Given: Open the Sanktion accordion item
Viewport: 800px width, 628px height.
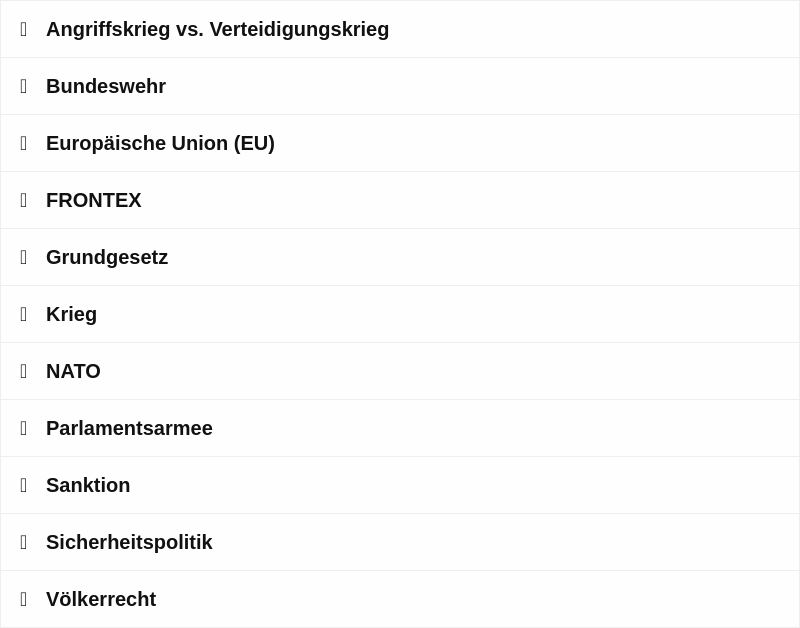Looking at the screenshot, I should tap(400, 485).
